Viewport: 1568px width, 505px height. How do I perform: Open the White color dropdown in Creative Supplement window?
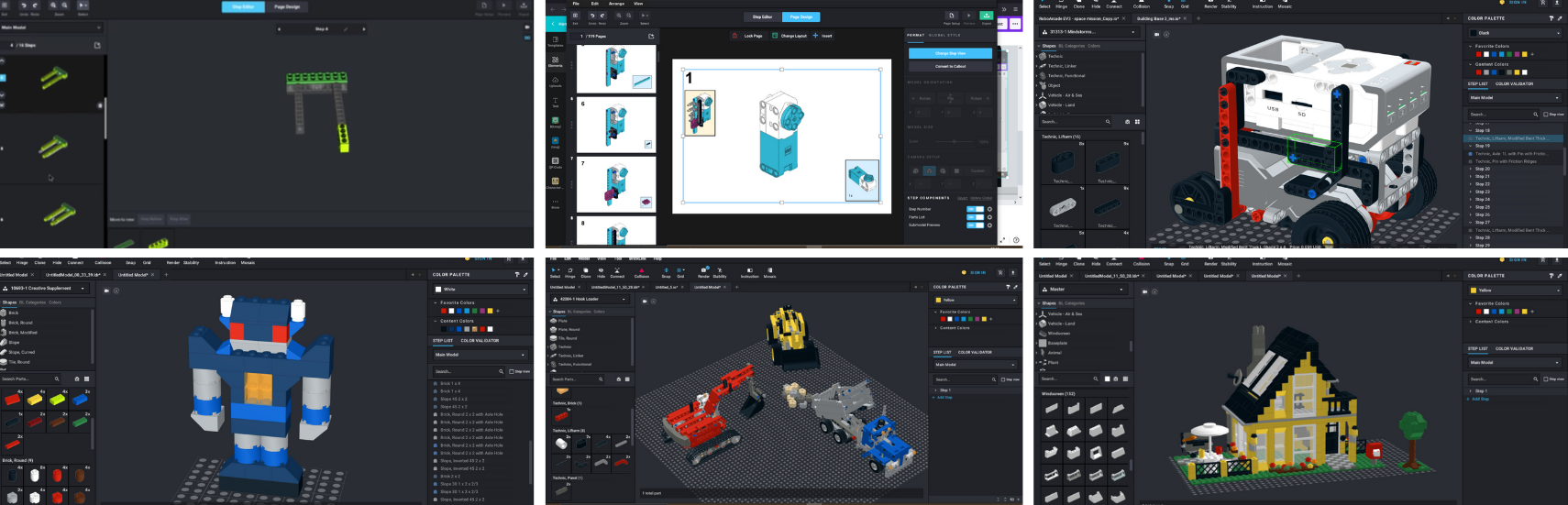[480, 290]
